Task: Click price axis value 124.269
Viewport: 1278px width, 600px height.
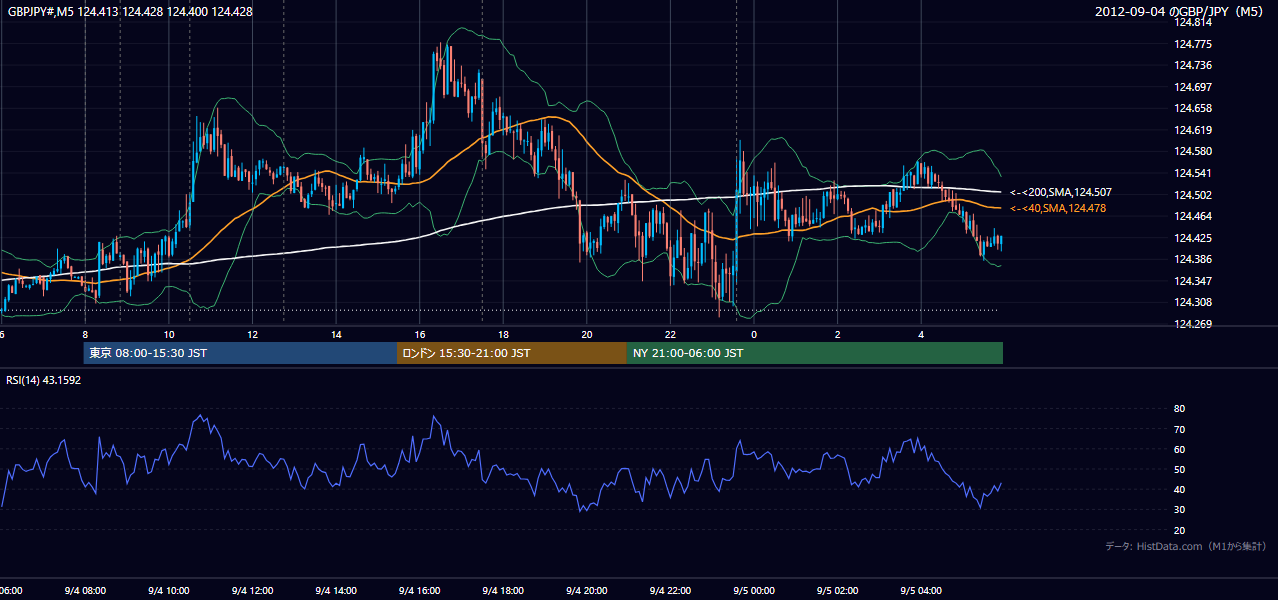Action: (1194, 324)
